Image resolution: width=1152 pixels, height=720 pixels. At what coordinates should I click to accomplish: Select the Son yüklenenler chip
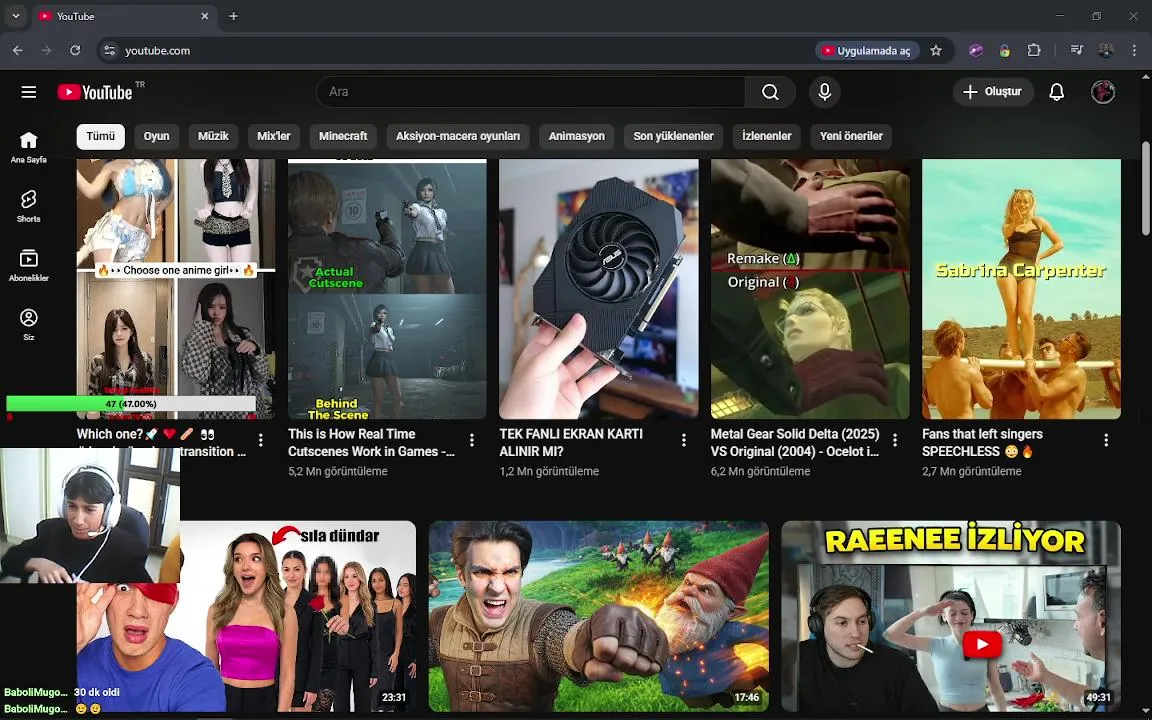674,136
